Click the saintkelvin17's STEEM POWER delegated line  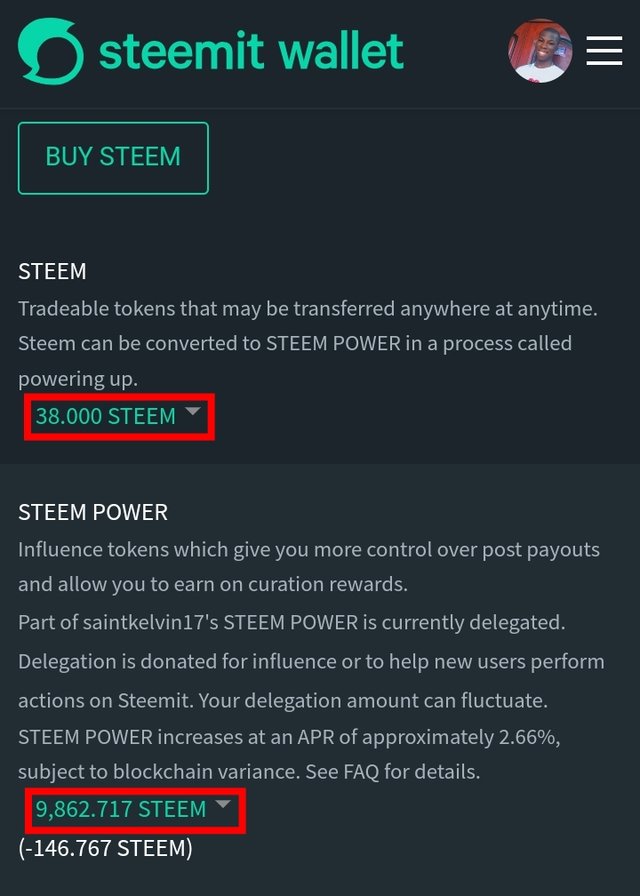tap(291, 622)
